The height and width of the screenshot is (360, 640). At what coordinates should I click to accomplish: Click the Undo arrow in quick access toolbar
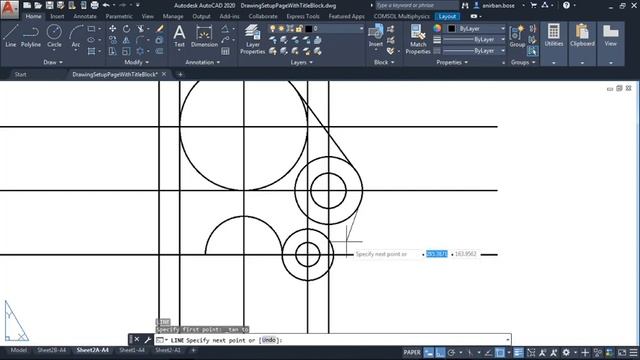(106, 5)
